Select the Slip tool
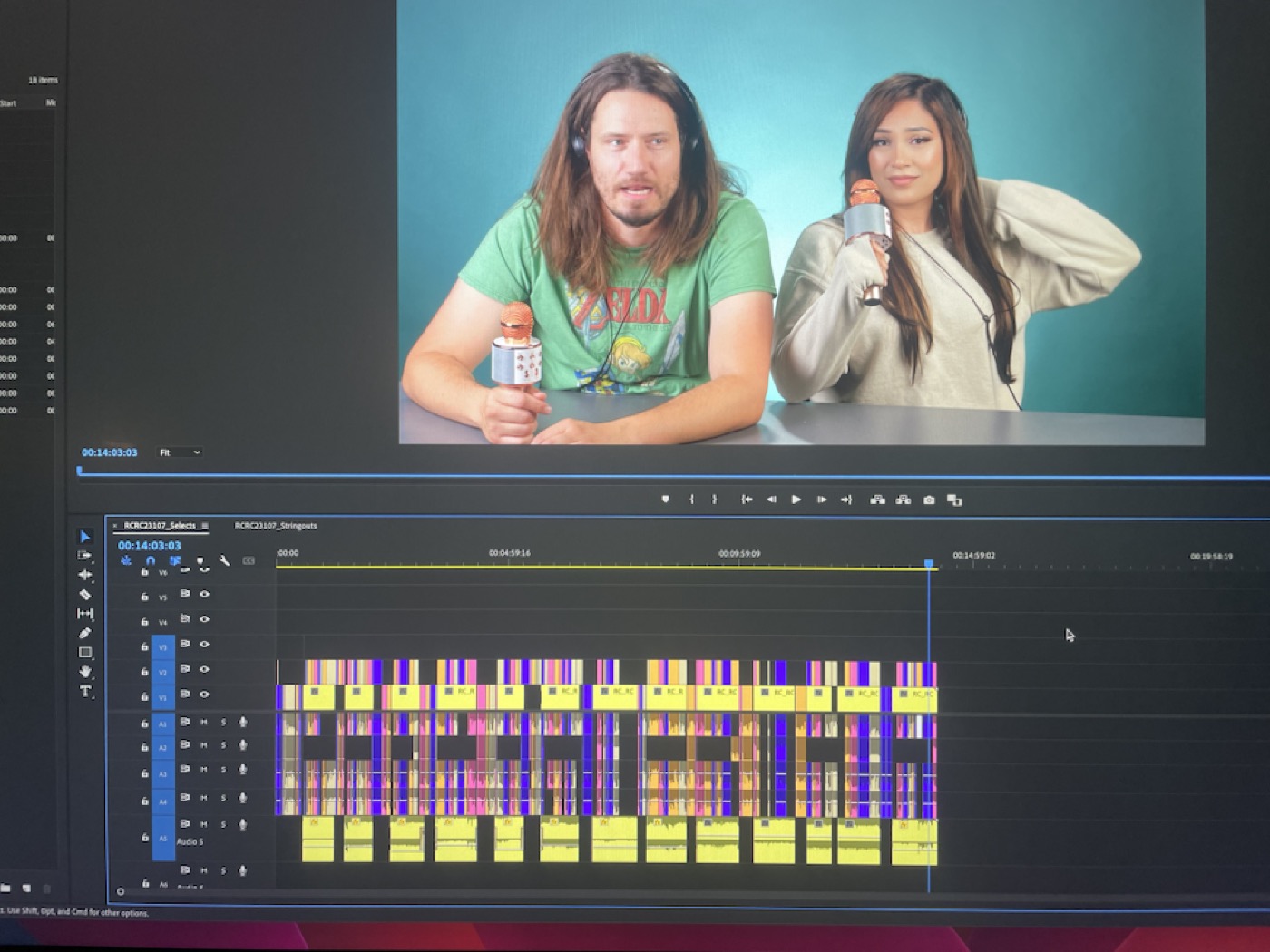 [x=85, y=614]
